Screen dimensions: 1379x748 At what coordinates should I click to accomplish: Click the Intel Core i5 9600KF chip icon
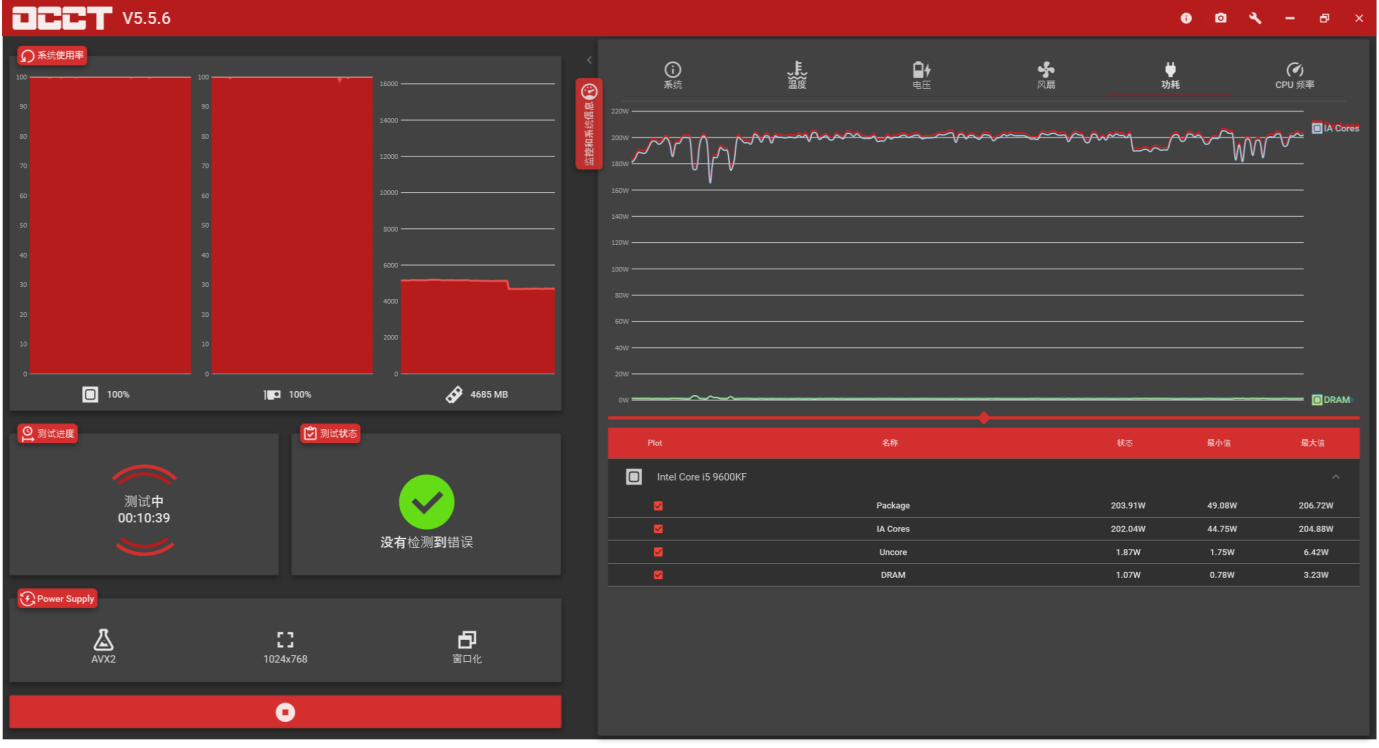(634, 477)
